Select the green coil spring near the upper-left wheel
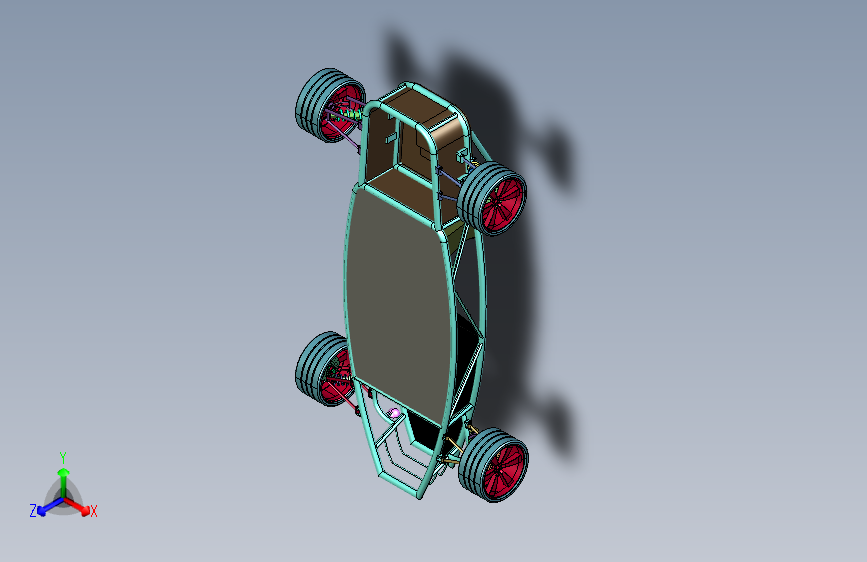Screen dimensions: 867x562 352,114
